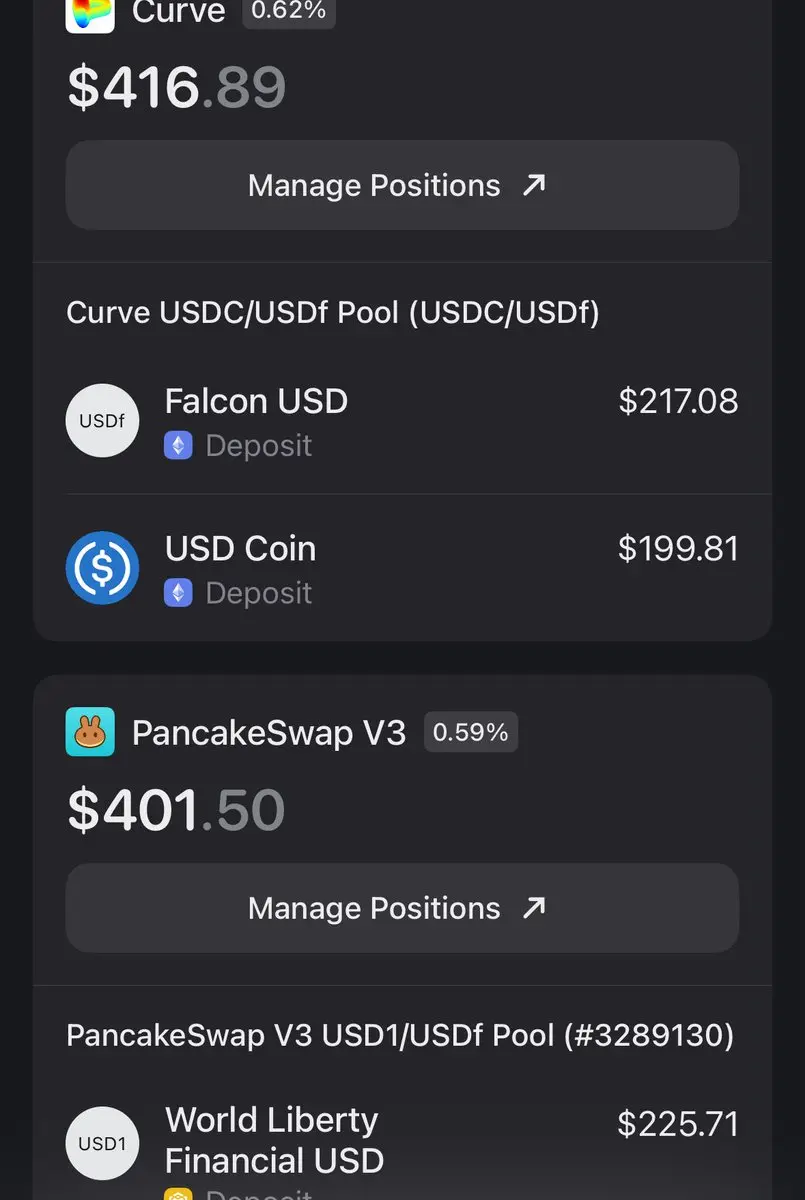The image size is (805, 1200).
Task: Select the USDf token icon
Action: (x=102, y=421)
